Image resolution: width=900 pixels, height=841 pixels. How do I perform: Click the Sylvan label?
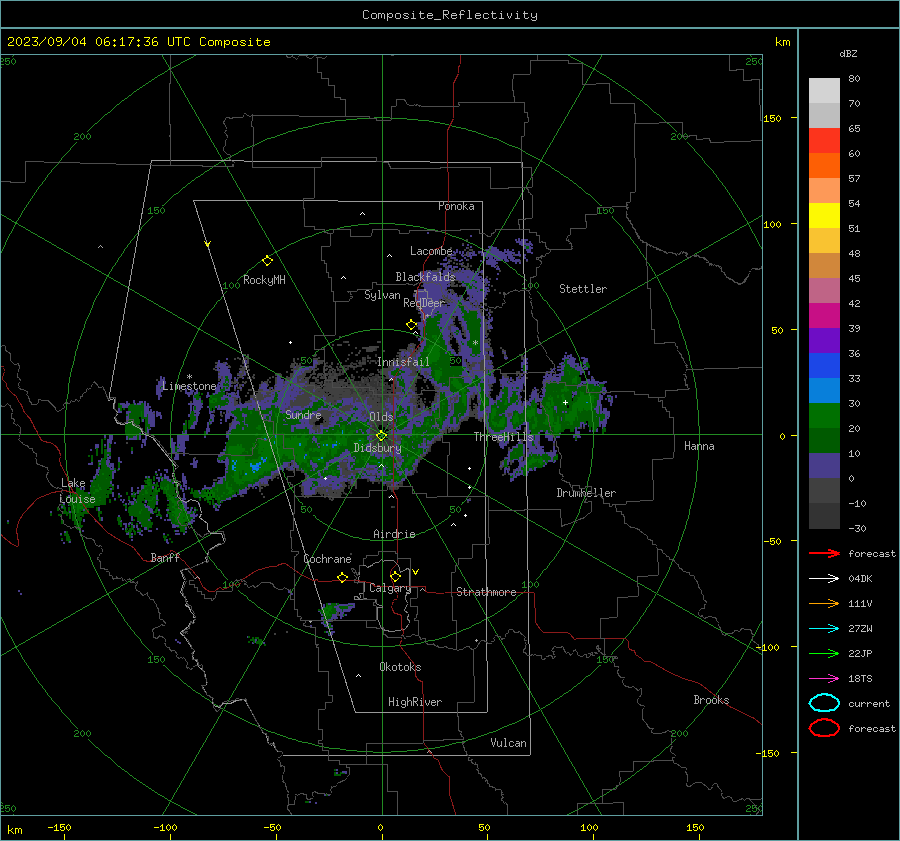pos(382,295)
